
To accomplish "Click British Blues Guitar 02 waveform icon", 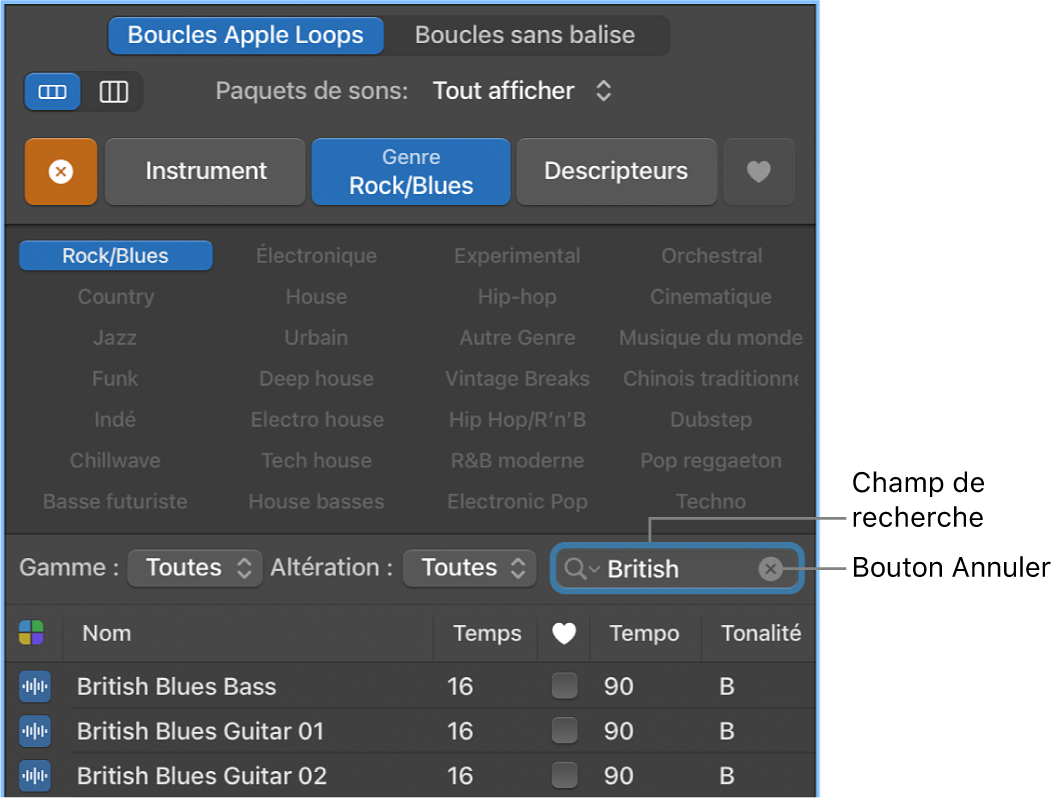I will [x=35, y=775].
